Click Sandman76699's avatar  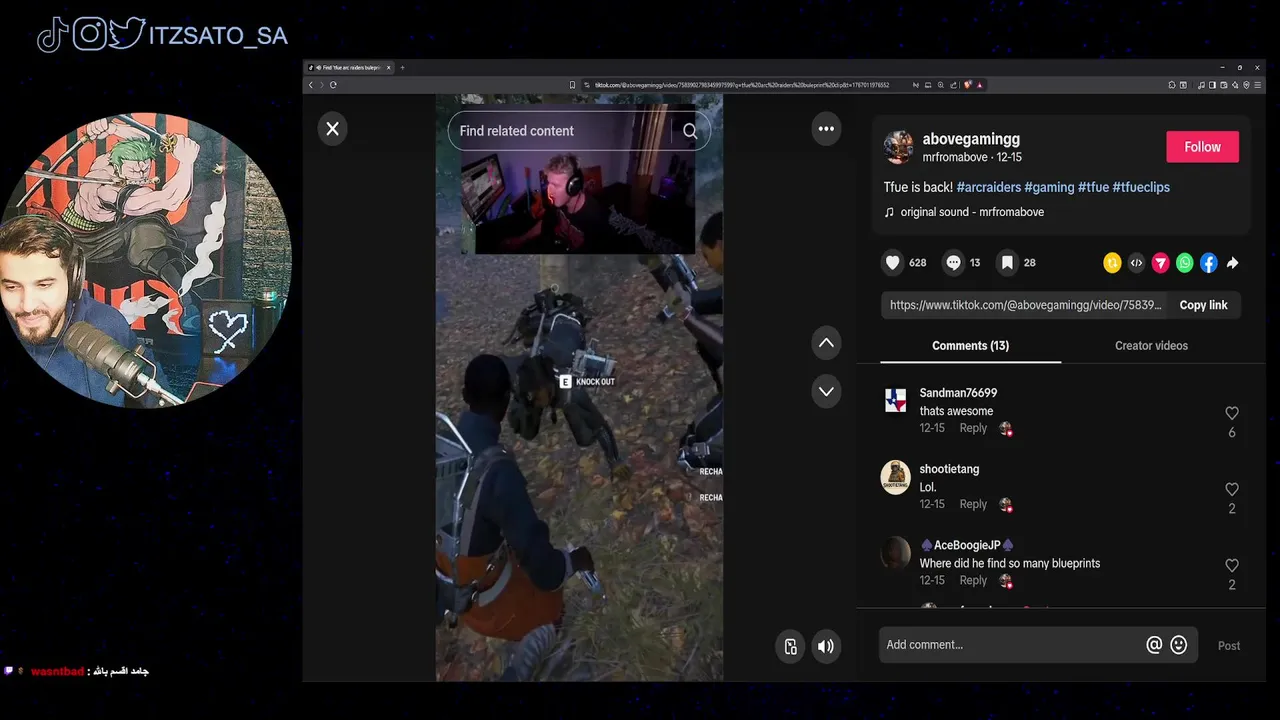coord(895,401)
